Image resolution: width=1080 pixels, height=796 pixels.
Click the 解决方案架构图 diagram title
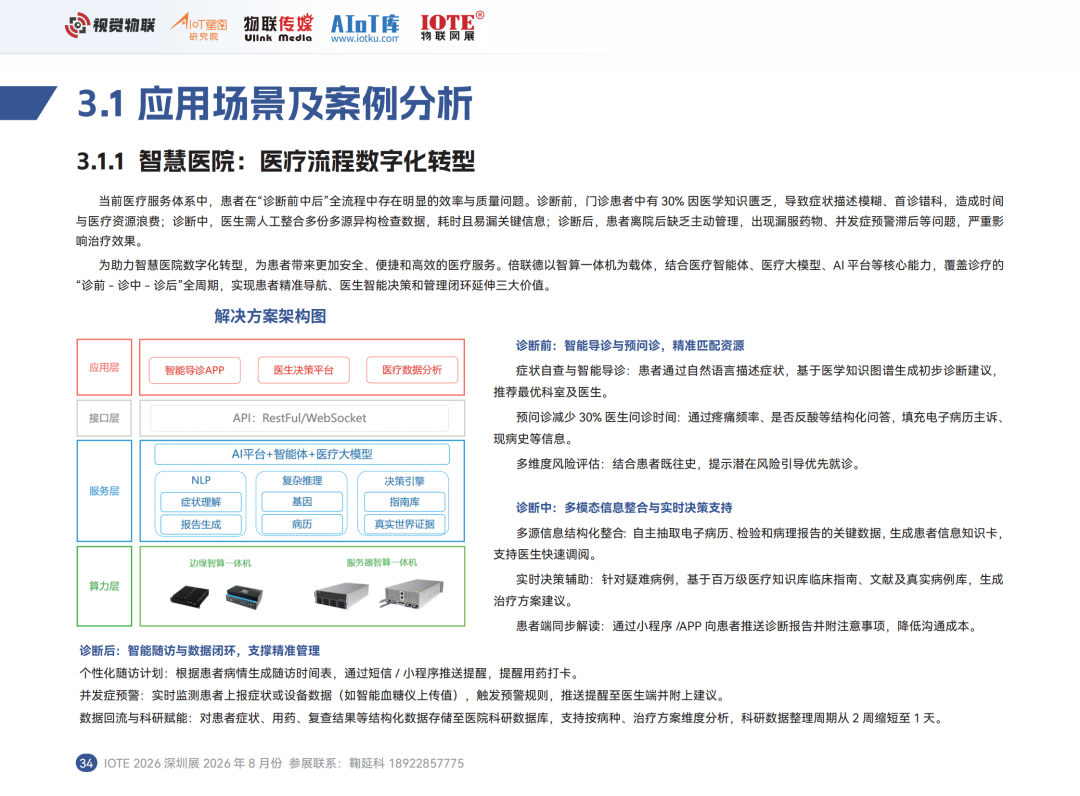point(270,317)
